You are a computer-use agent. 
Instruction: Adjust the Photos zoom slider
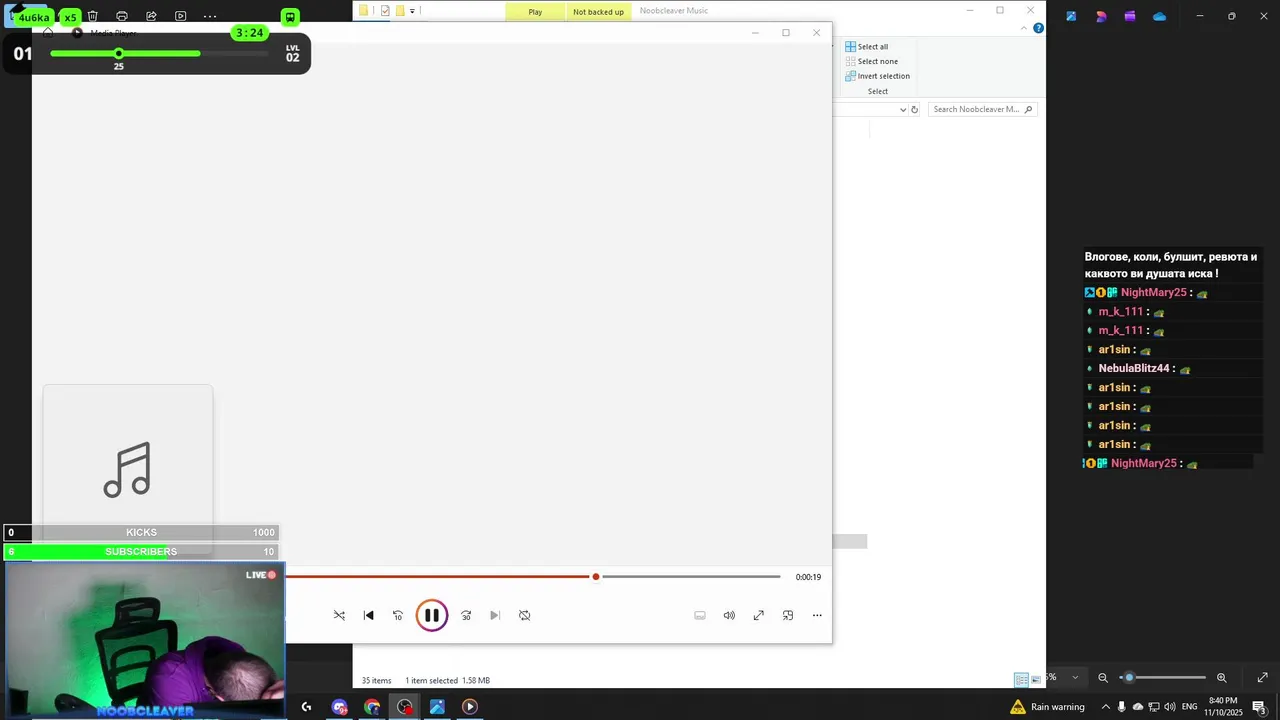point(1162,677)
